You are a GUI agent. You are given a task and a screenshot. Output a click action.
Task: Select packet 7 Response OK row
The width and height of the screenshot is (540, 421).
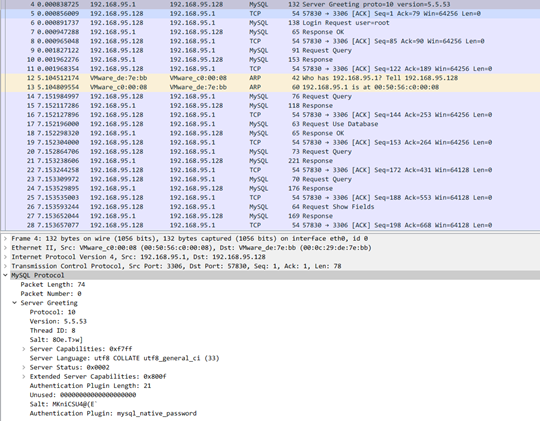click(x=270, y=32)
